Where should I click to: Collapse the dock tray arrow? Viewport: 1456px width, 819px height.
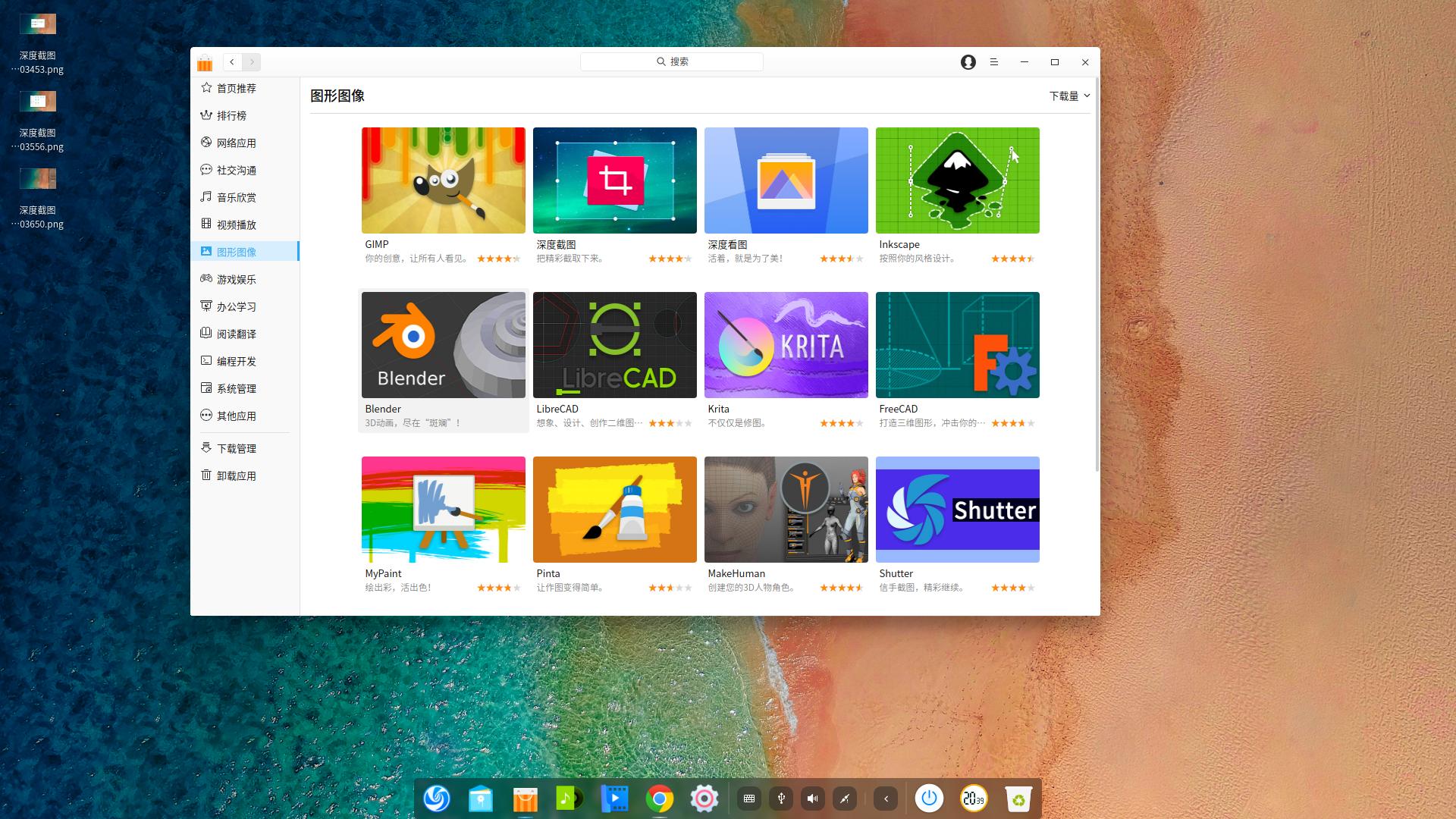886,799
